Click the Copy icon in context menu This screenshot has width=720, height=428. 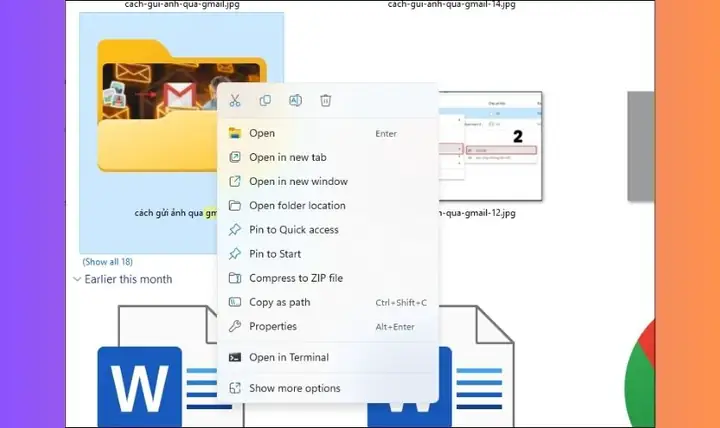(x=265, y=101)
